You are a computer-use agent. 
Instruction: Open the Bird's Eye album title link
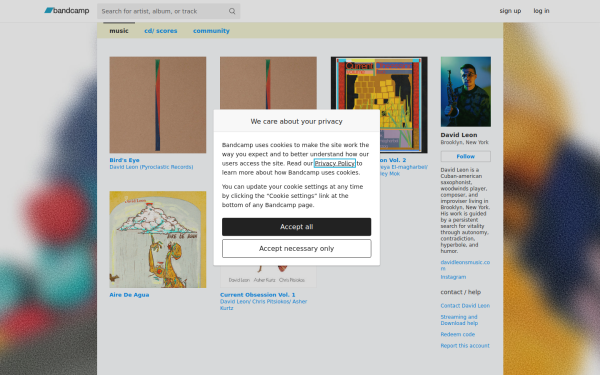click(x=124, y=160)
